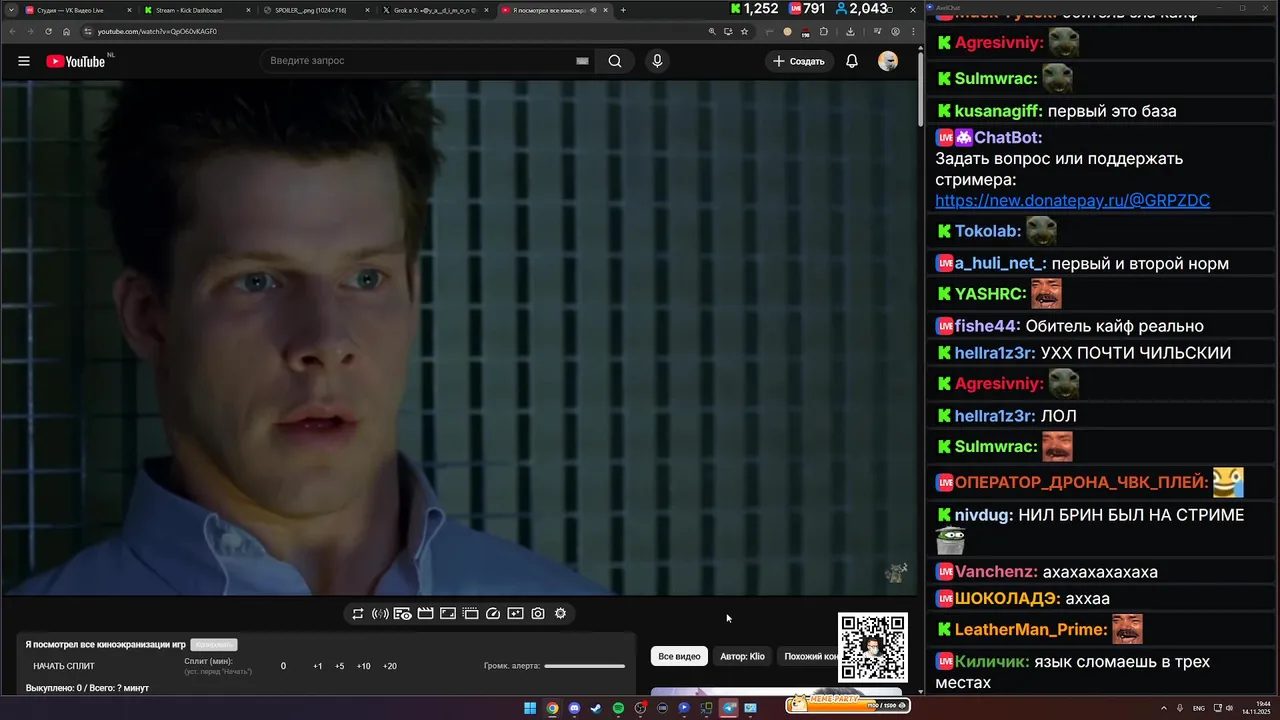Switch to the Студия — VK Видео Live tab

point(76,10)
